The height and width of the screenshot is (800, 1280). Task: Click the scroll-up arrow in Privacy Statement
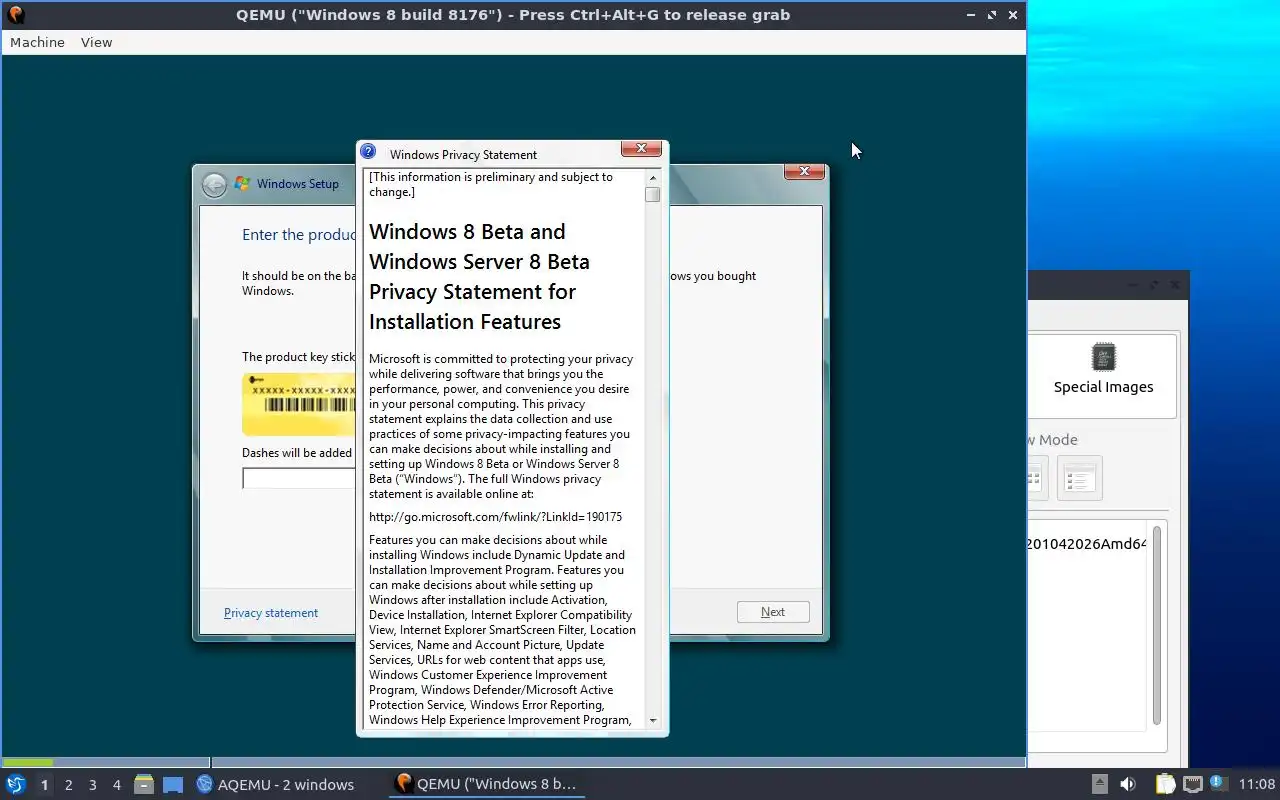point(653,177)
